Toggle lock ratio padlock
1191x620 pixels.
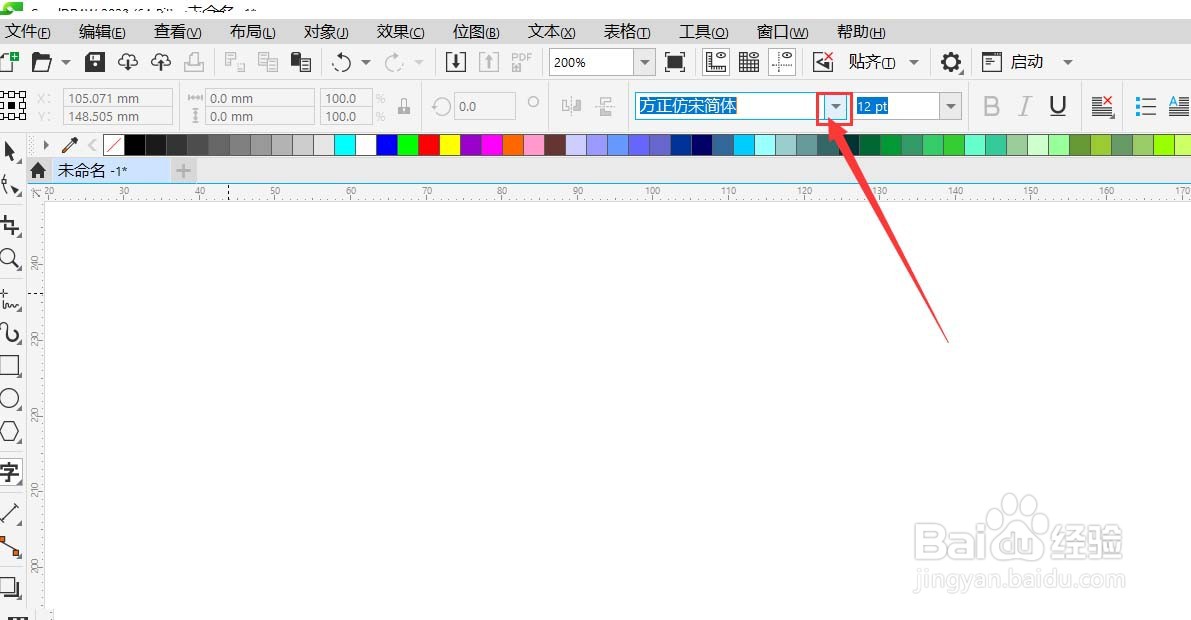[x=404, y=106]
